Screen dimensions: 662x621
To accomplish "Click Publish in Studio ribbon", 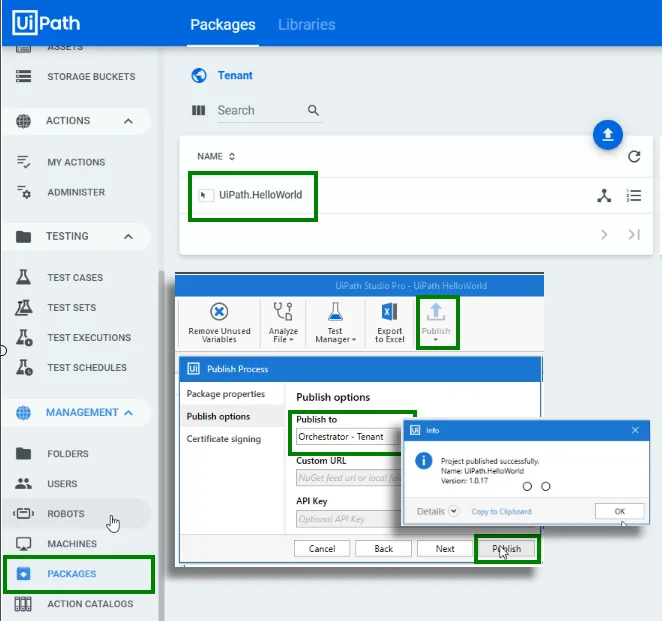I will point(436,323).
